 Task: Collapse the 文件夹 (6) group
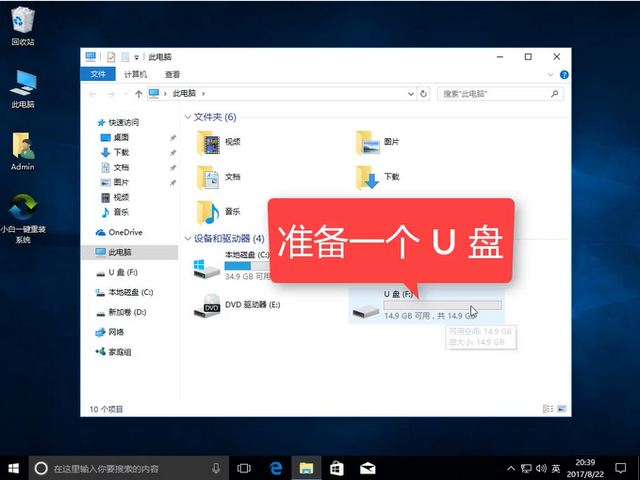coord(188,117)
